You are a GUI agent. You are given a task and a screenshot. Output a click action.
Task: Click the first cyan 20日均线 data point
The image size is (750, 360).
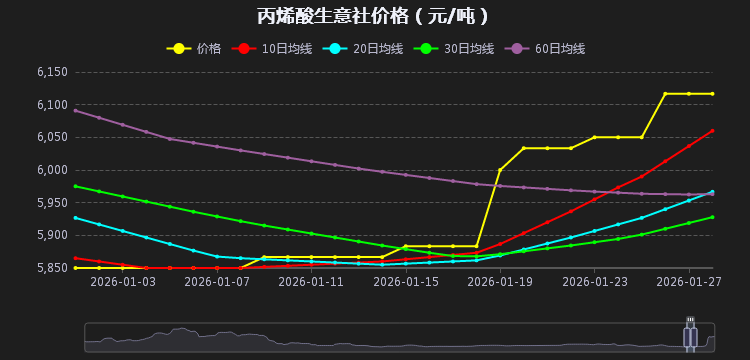76,218
